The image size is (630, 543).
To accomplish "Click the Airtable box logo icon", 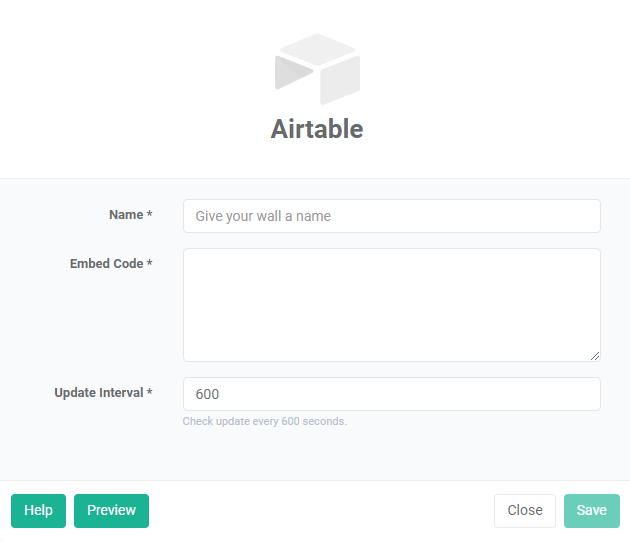I will [317, 70].
